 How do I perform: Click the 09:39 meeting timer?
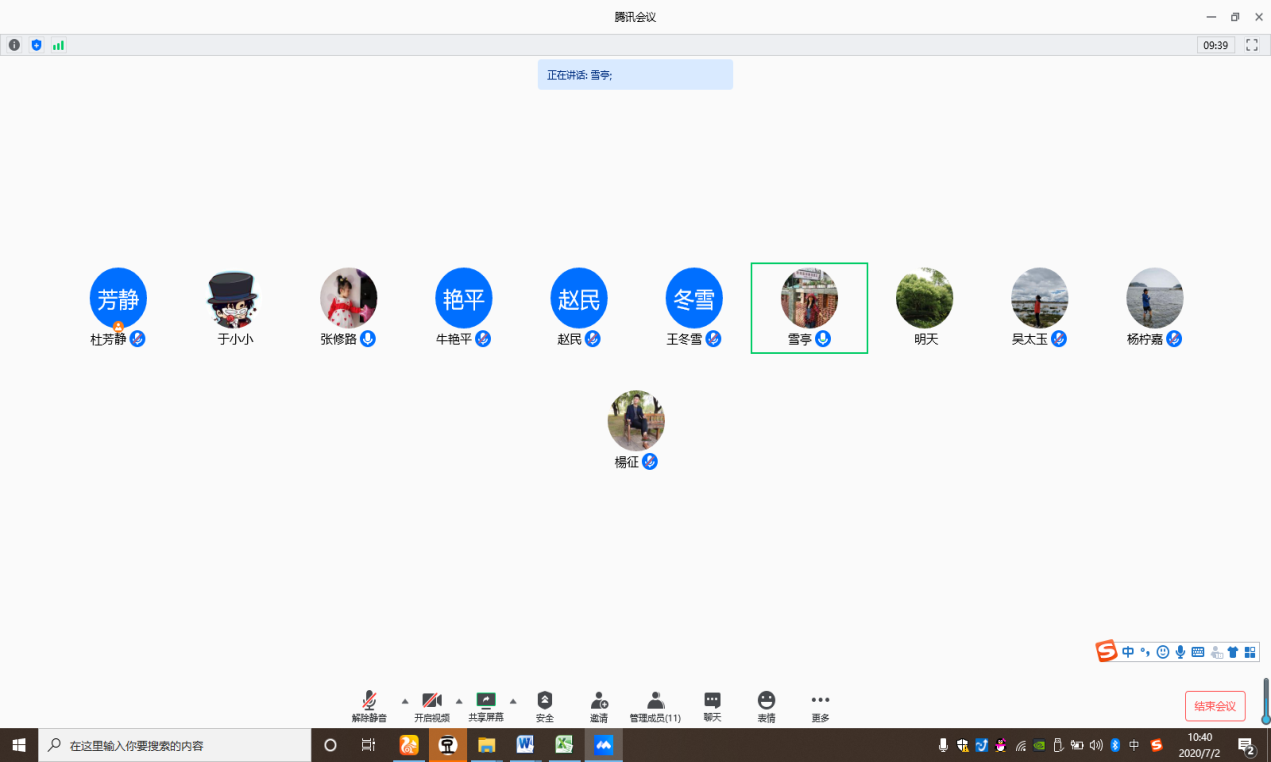click(1216, 45)
